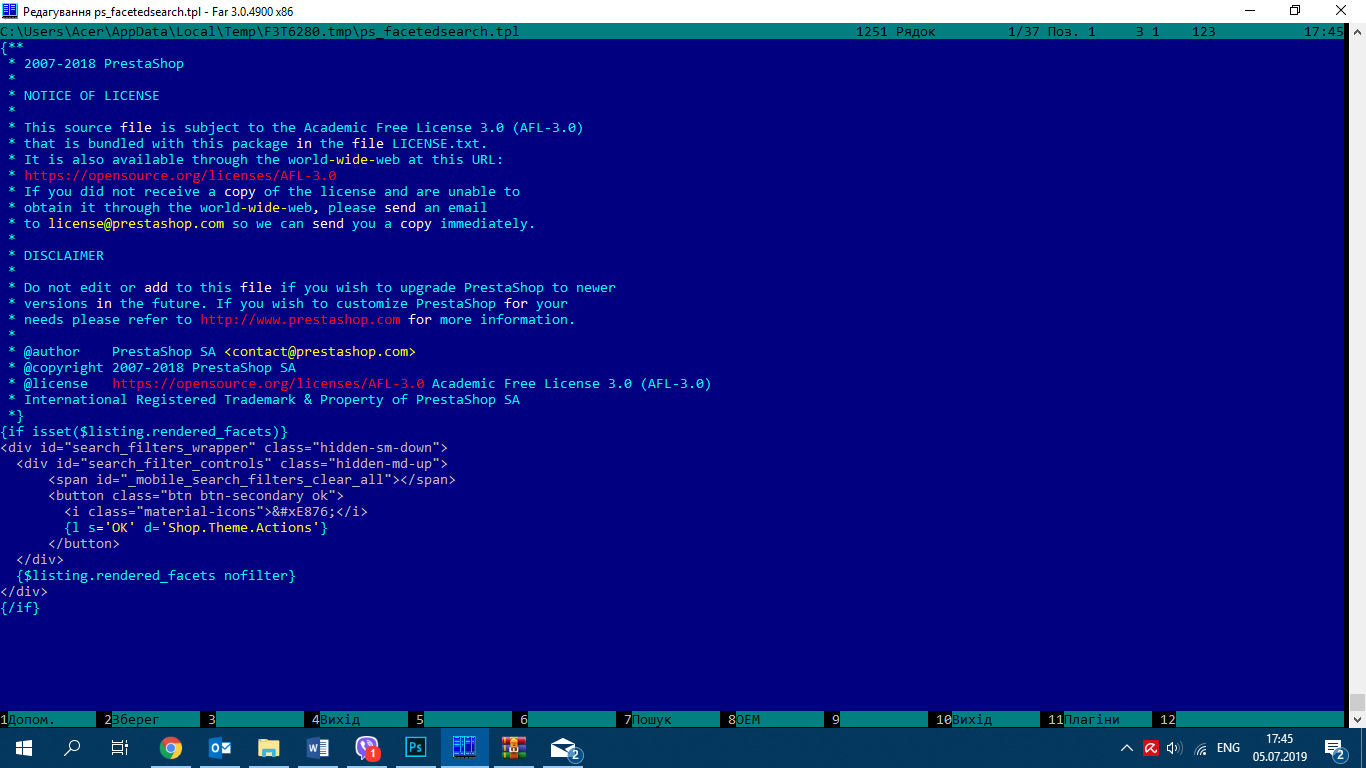Open Task View
This screenshot has width=1366, height=768.
coord(119,747)
